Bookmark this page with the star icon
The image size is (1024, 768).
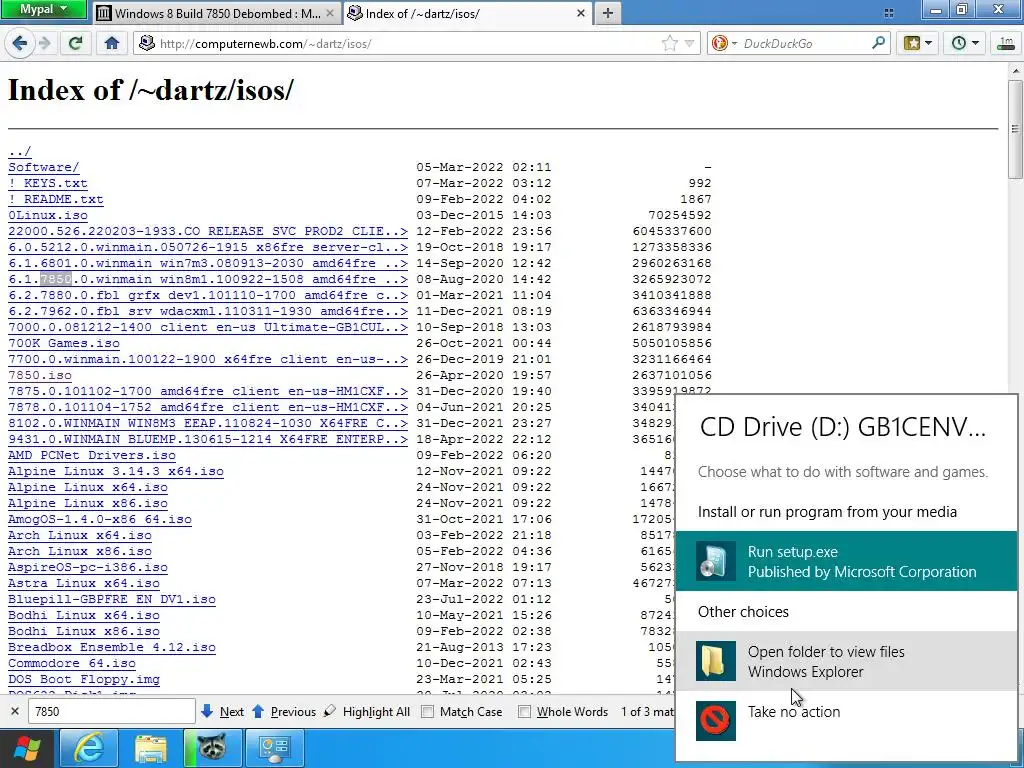pyautogui.click(x=669, y=44)
